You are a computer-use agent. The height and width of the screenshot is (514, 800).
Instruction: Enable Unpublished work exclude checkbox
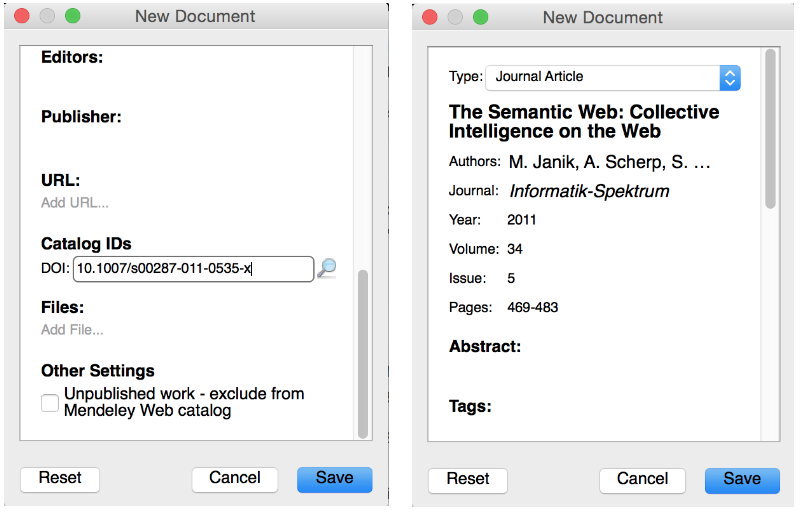[x=50, y=403]
